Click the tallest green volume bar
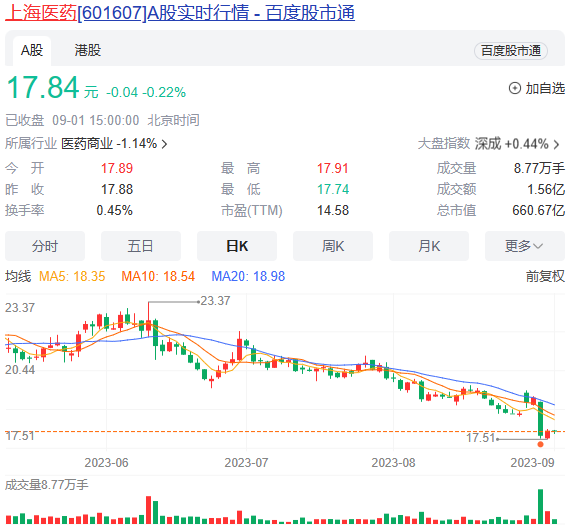Viewport: 571px width, 530px height. tap(540, 506)
